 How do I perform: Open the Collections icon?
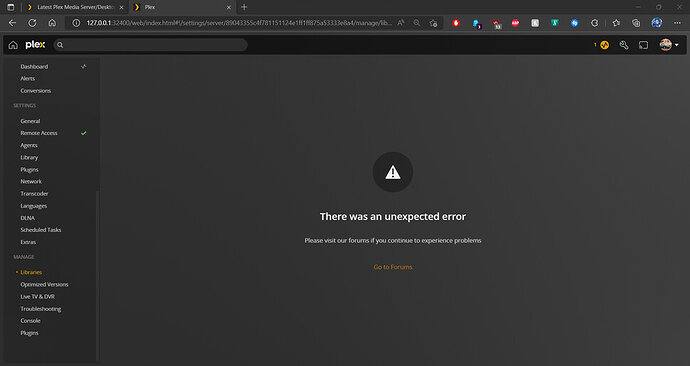click(636, 23)
